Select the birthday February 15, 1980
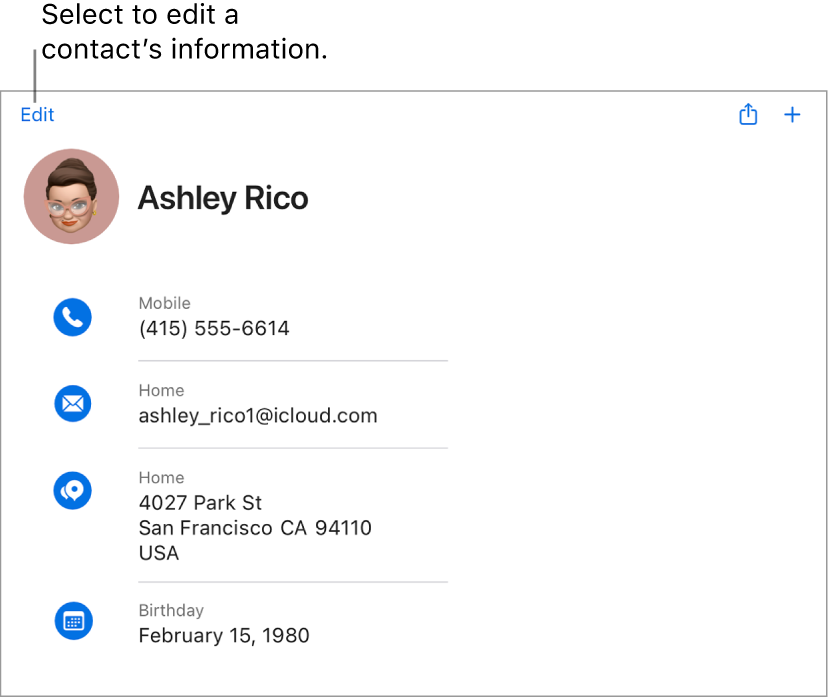The image size is (830, 698). click(224, 635)
